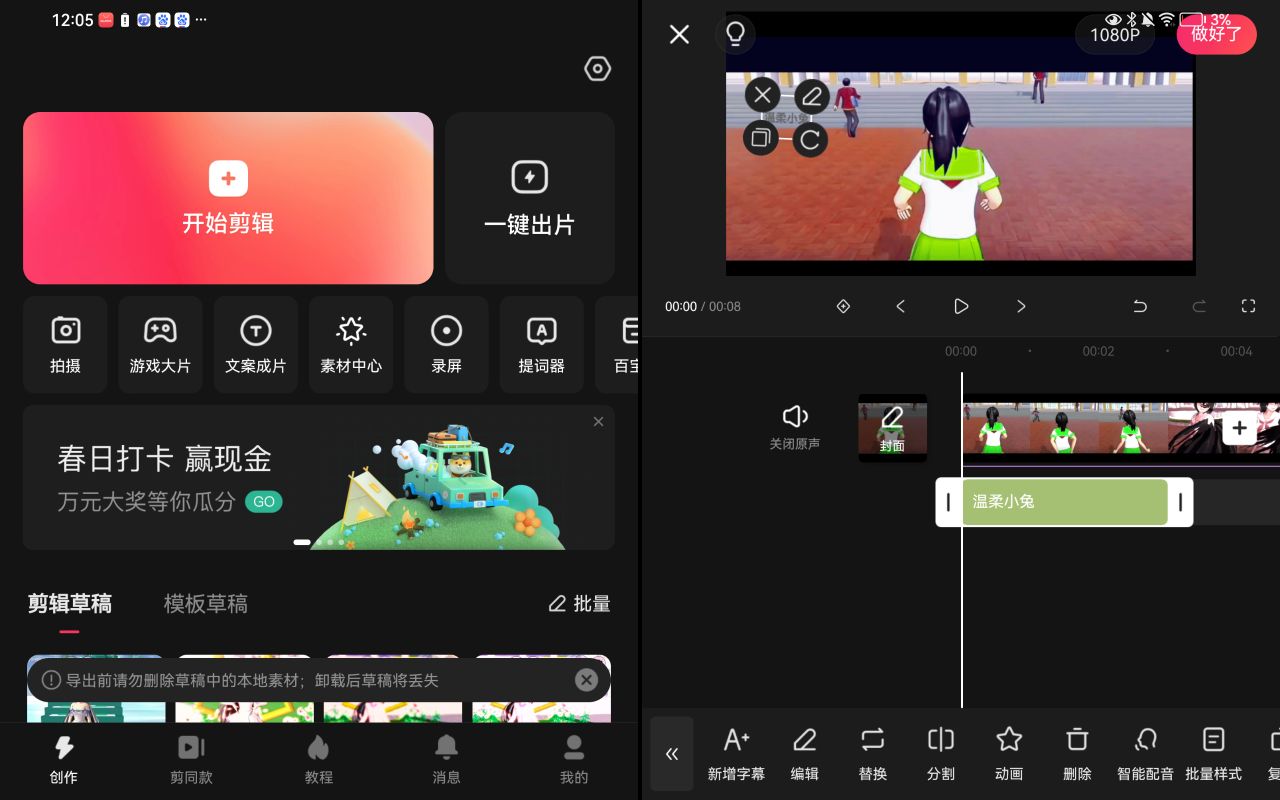1280x800 pixels.
Task: Toggle 关闭原声 mute original audio
Action: point(795,427)
